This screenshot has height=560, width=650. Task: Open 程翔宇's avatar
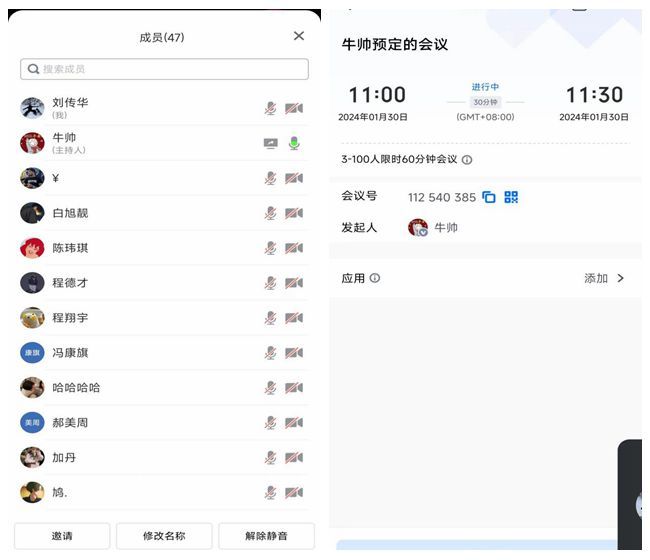32,318
